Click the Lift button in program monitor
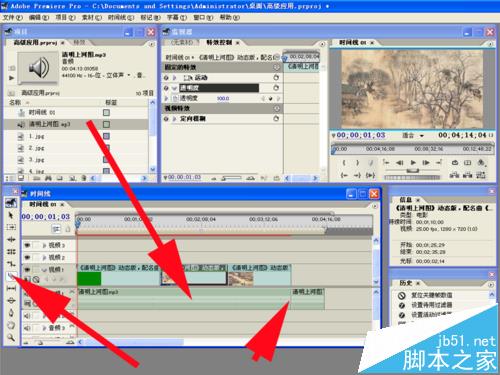This screenshot has width=500, height=375. pos(454,175)
